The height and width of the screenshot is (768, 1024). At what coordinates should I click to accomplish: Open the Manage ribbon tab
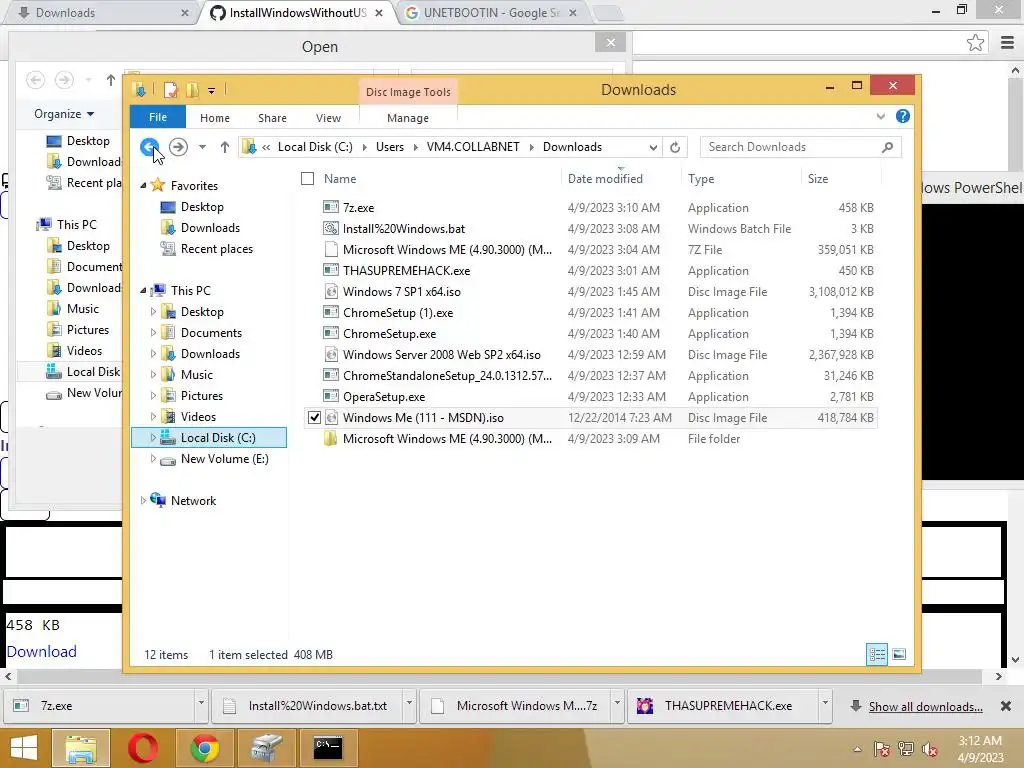pos(408,118)
